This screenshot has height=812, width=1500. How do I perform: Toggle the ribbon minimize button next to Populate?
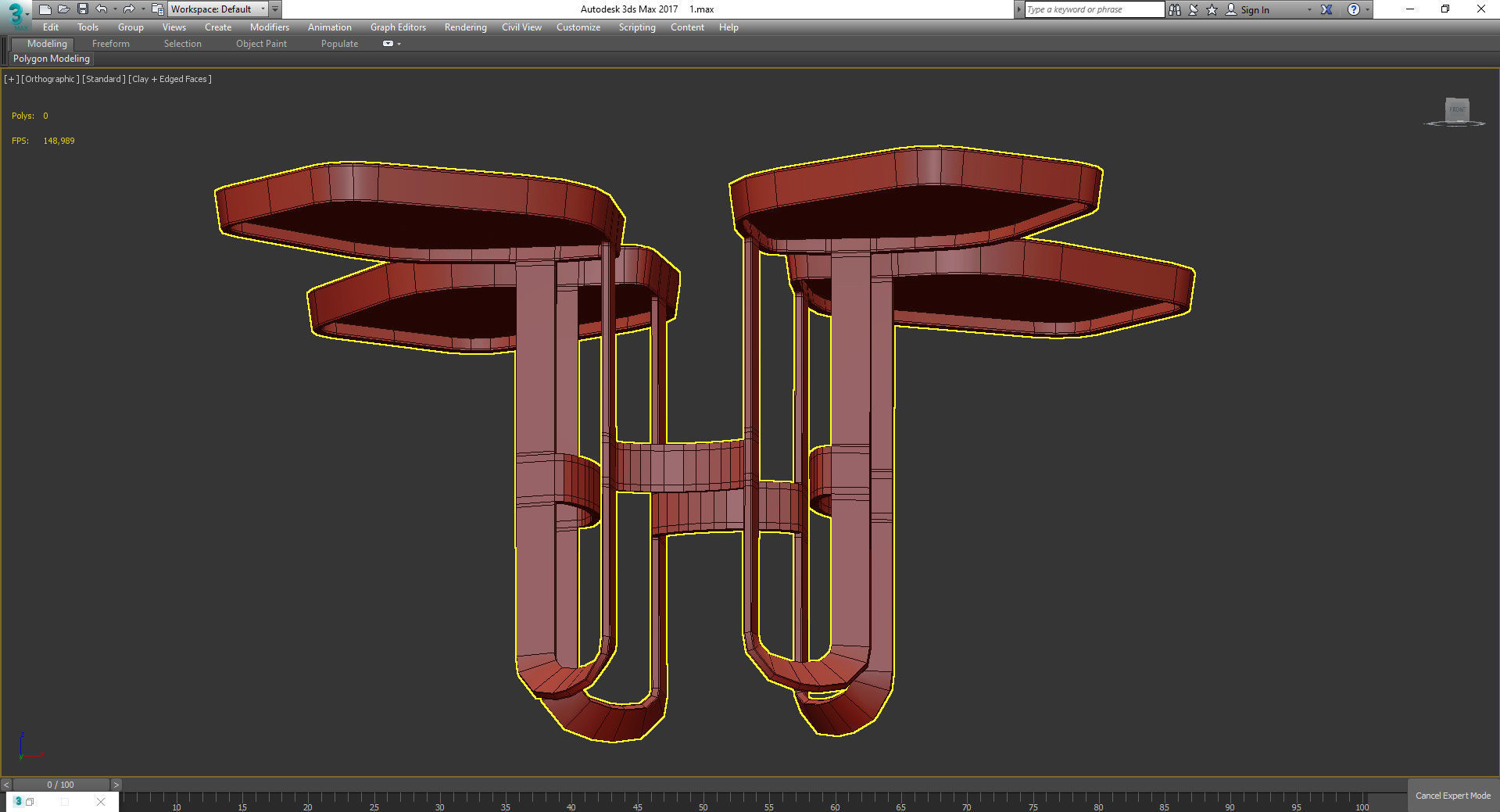(388, 44)
